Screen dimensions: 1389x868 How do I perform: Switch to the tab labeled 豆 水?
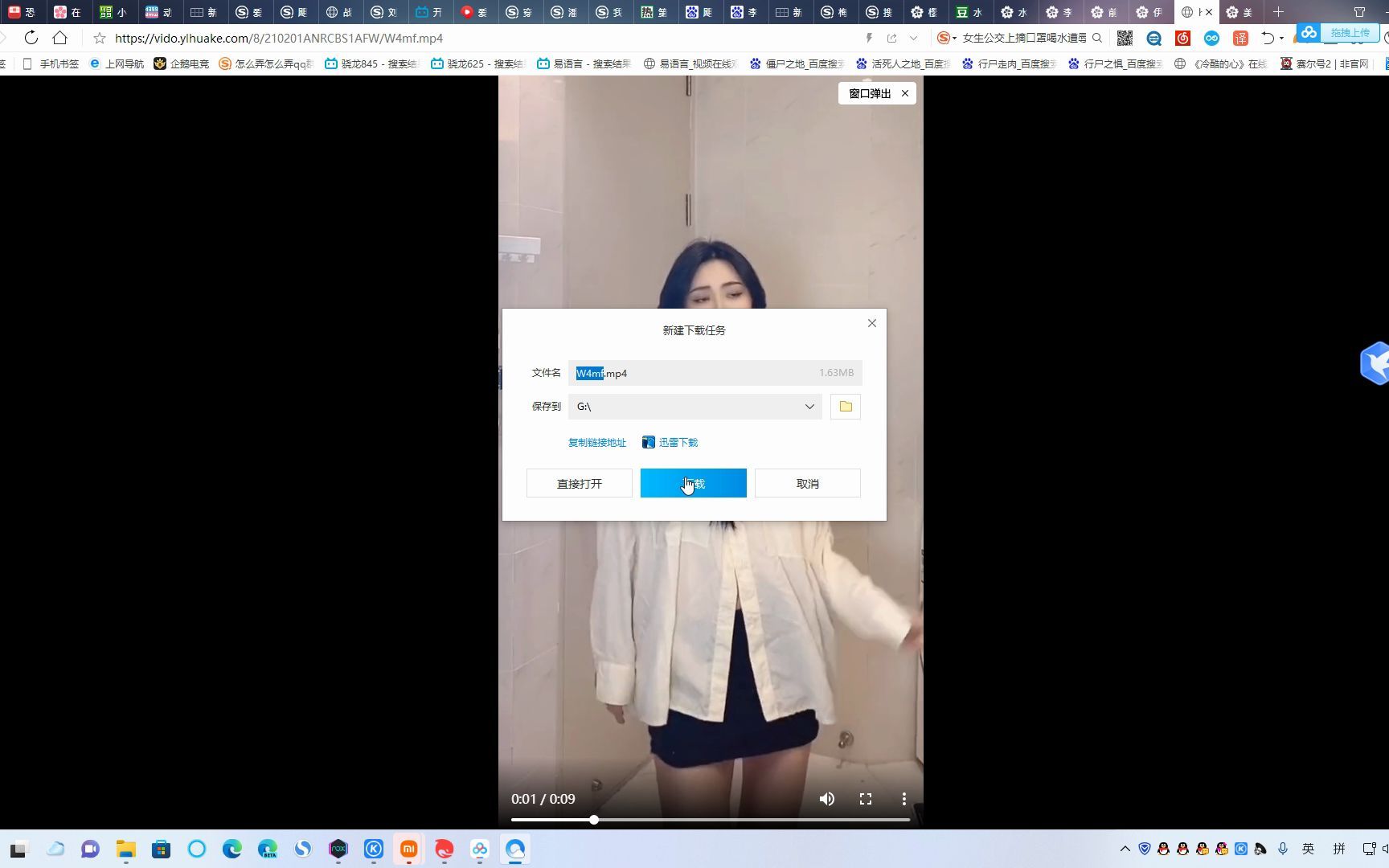(969, 12)
